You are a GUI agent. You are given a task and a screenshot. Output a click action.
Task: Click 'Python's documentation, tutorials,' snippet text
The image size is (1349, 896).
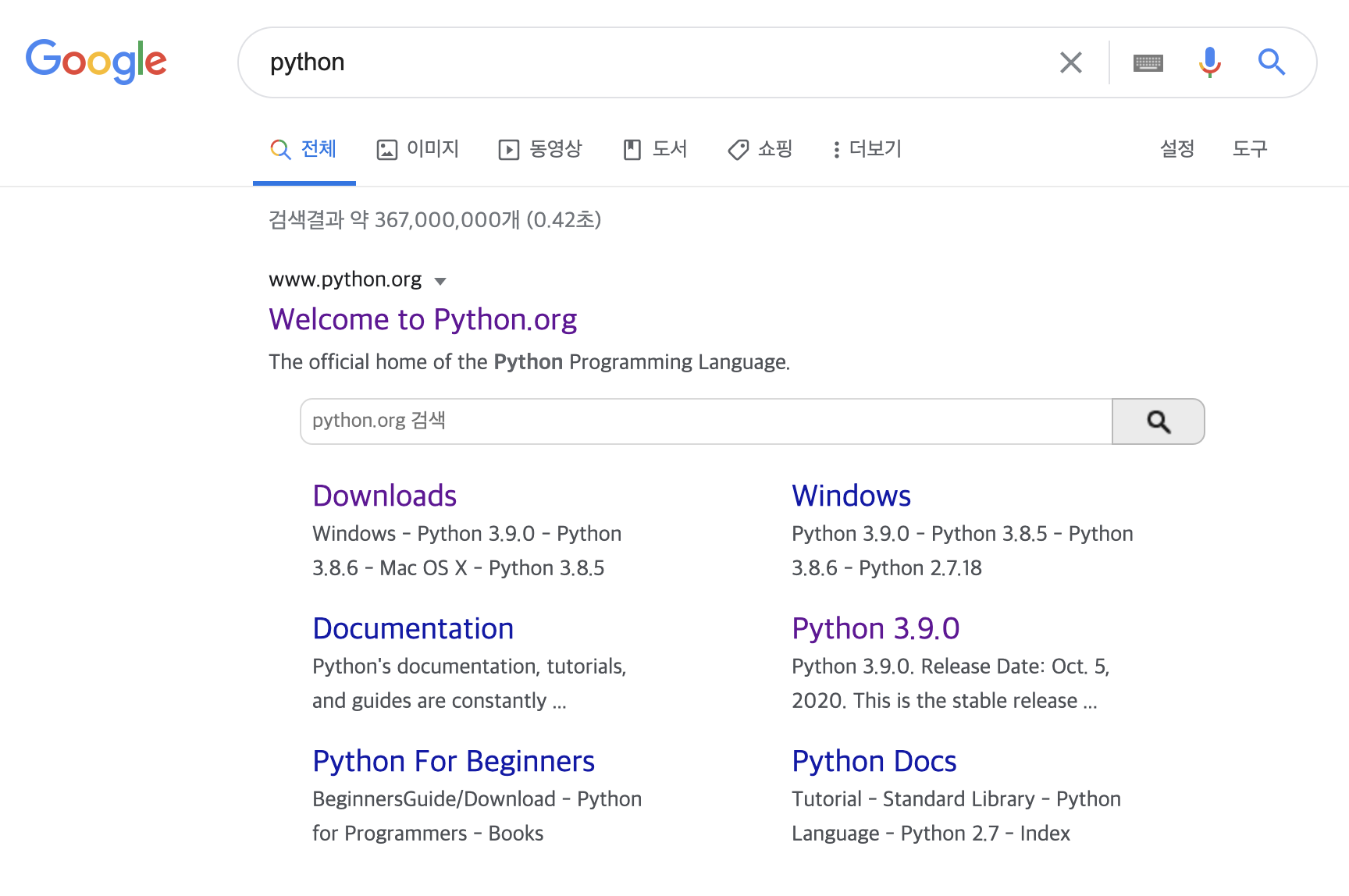coord(469,667)
